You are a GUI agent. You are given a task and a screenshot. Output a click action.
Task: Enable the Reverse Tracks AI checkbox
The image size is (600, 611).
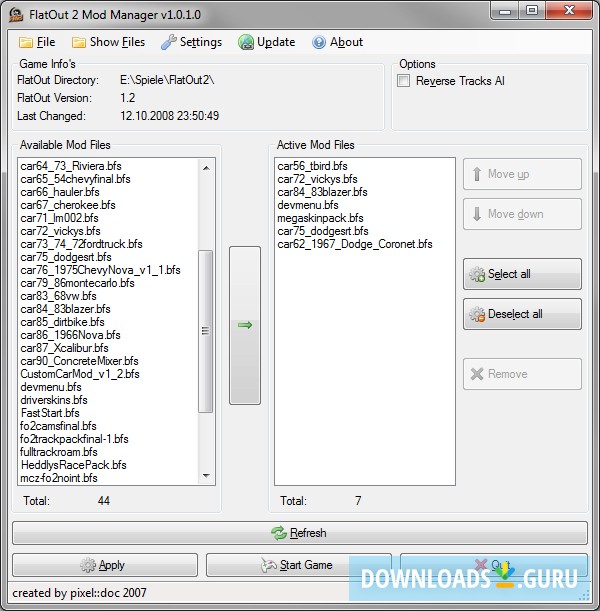pyautogui.click(x=404, y=81)
